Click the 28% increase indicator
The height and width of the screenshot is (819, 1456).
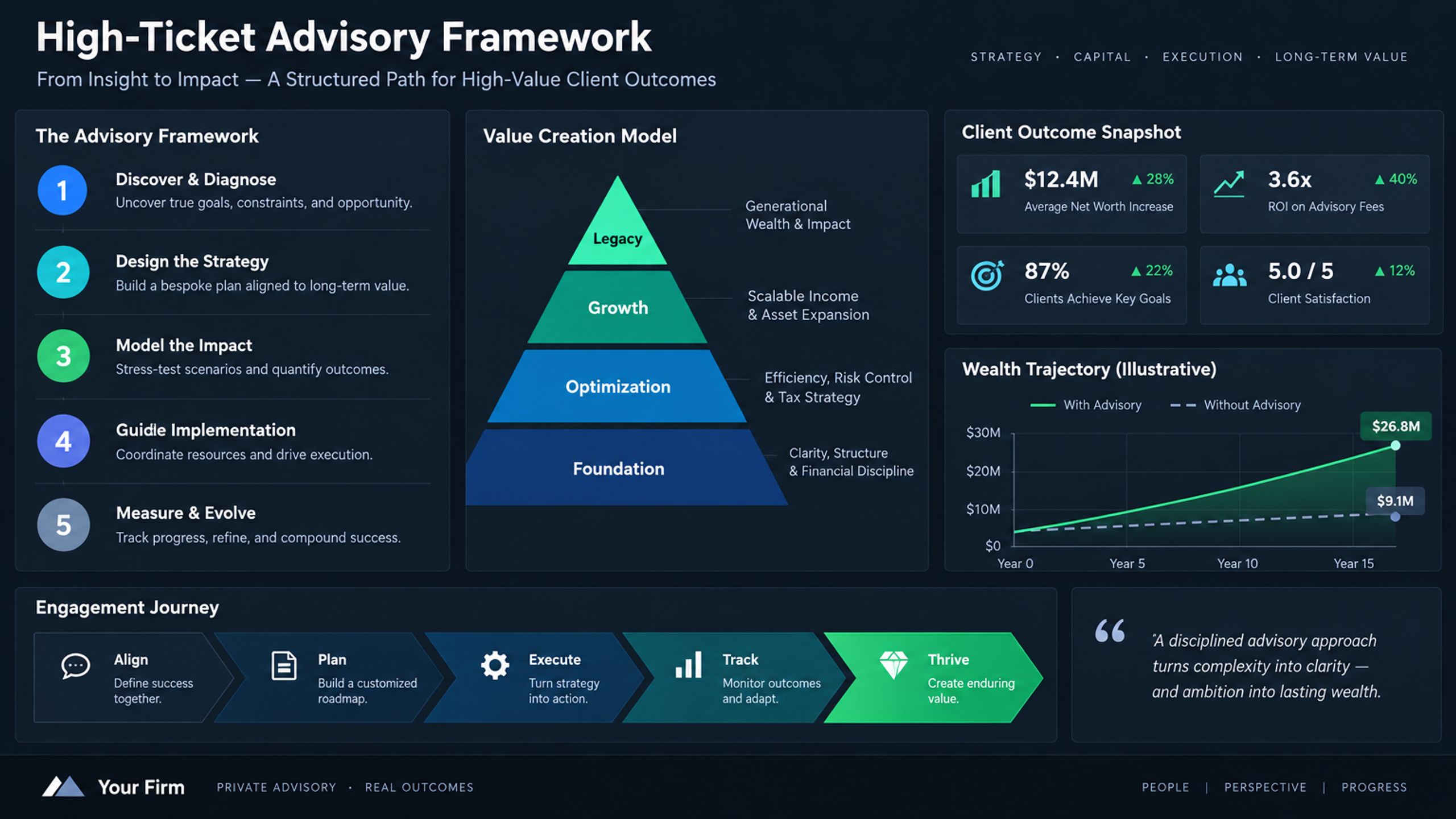click(x=1152, y=179)
